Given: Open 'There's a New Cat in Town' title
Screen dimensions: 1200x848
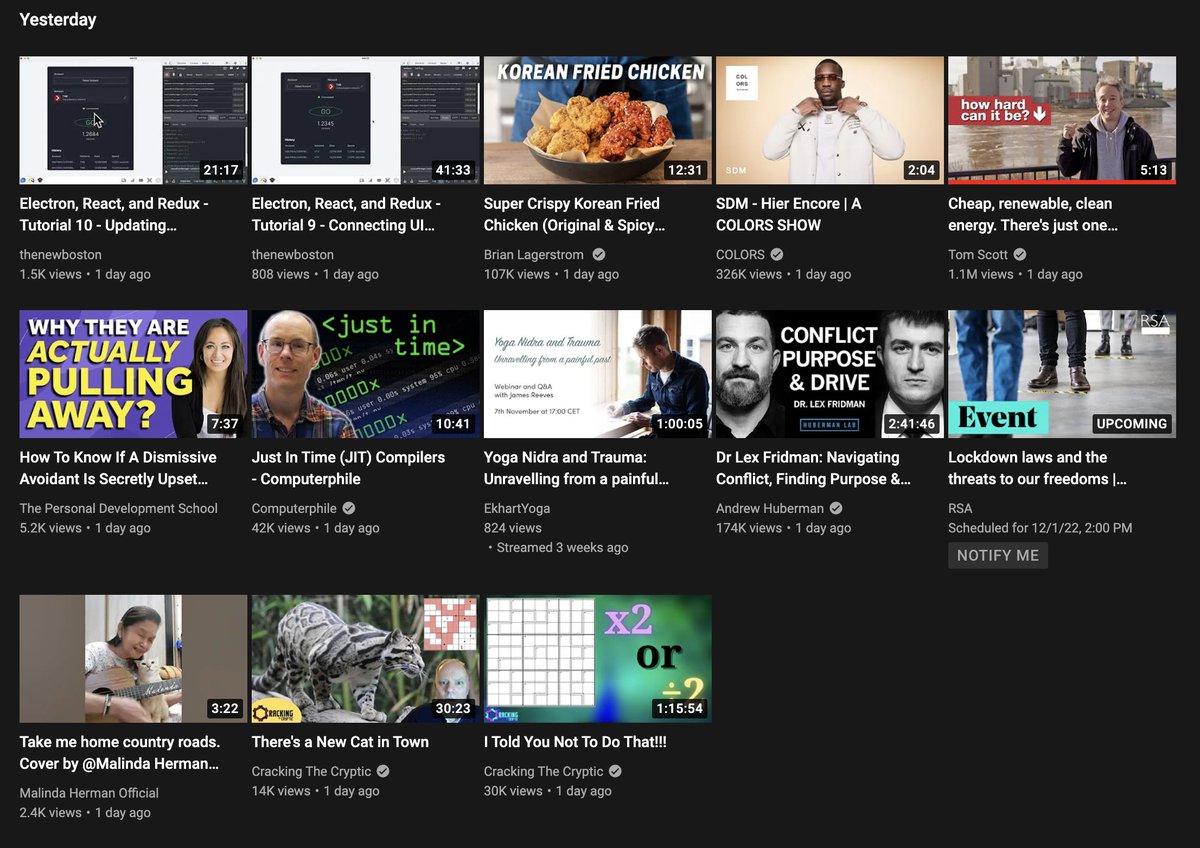Looking at the screenshot, I should tap(340, 742).
